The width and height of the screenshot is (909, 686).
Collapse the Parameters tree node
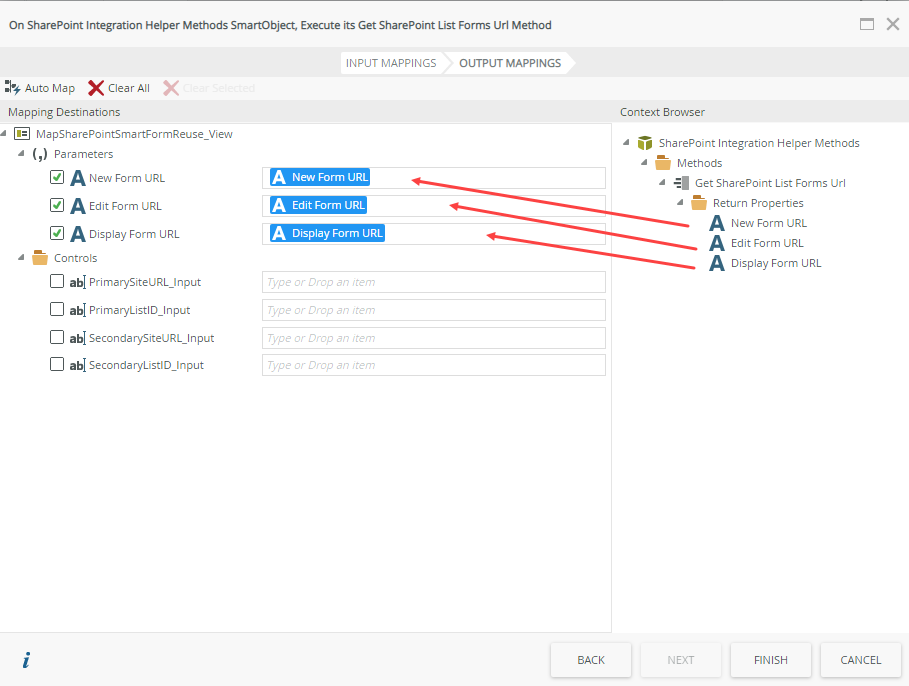[22, 154]
